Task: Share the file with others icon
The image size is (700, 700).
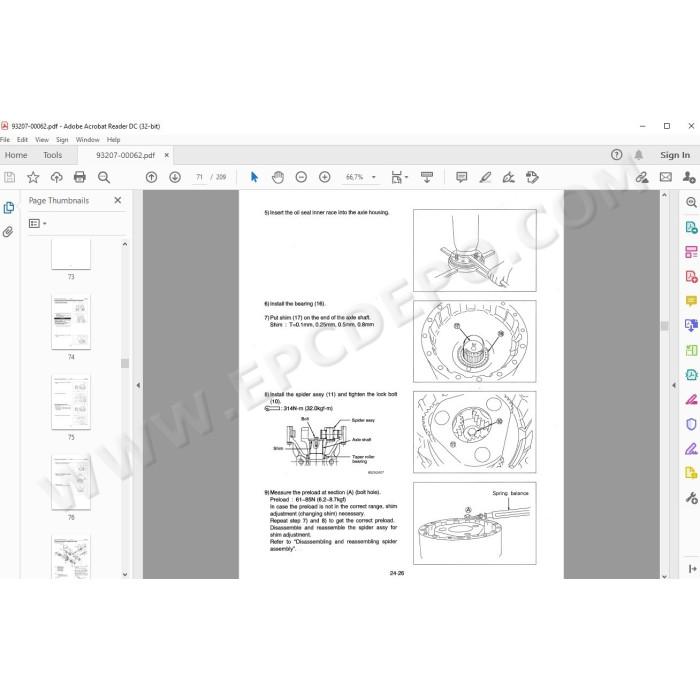Action: pos(689,177)
